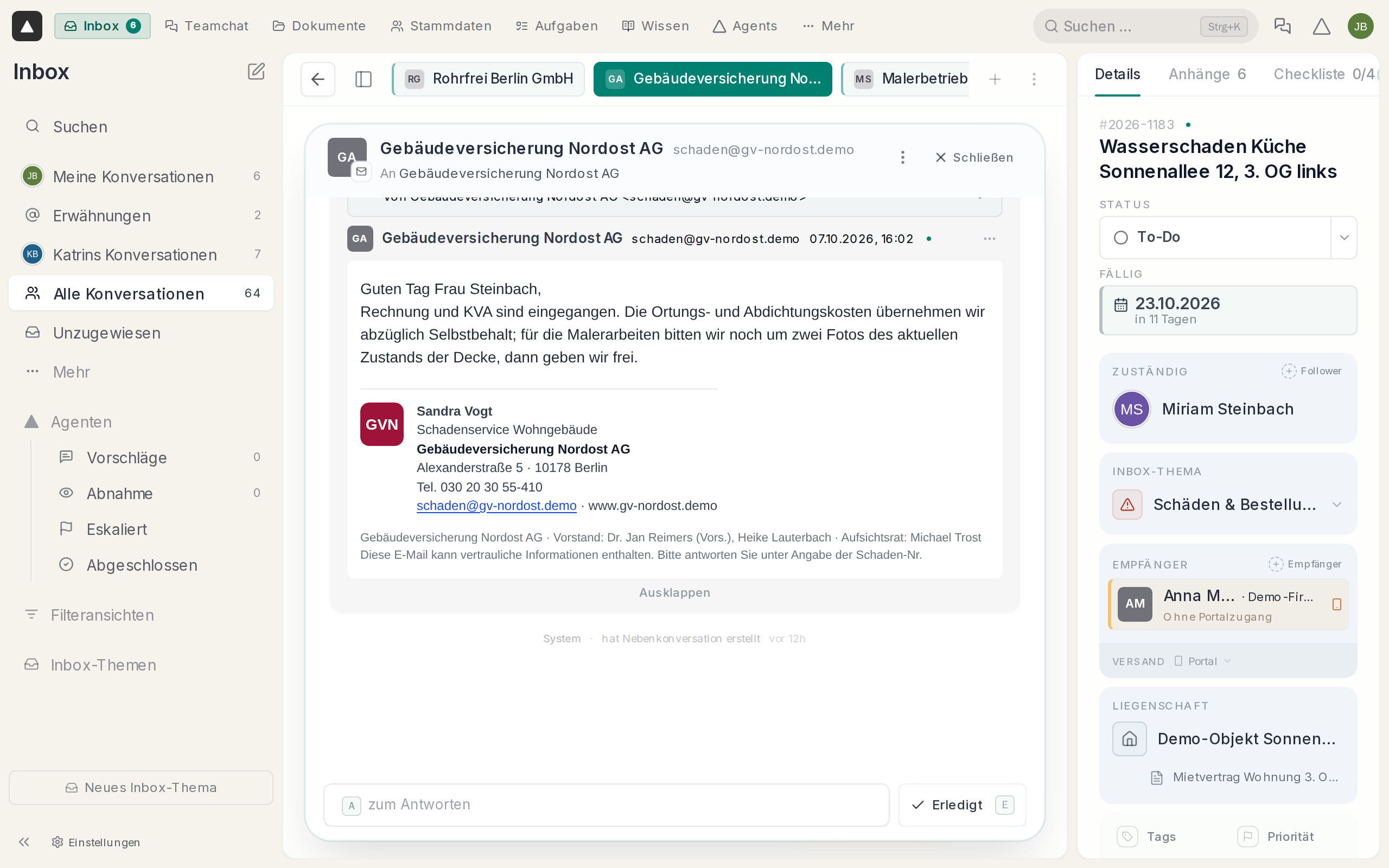Click Neues Inbox-Thema button
1389x868 pixels.
(x=141, y=788)
